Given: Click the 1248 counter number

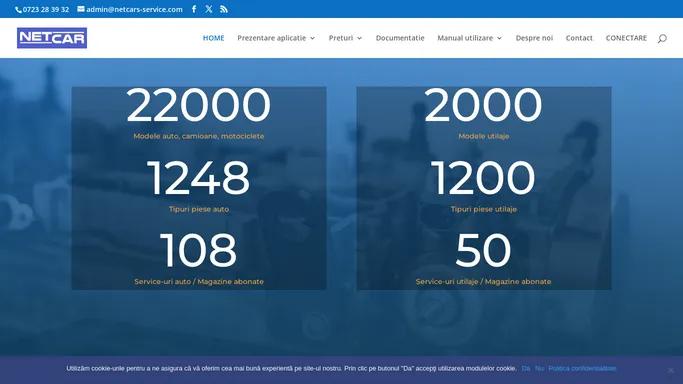Looking at the screenshot, I should coord(199,178).
